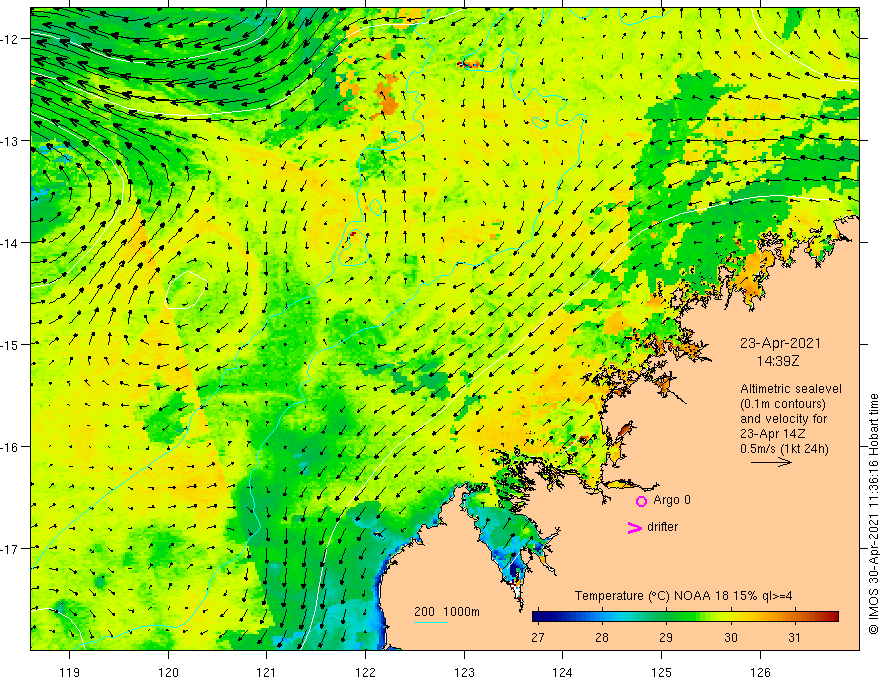Click the 'Altimetric sealevel' caption line
This screenshot has width=880, height=680.
coord(791,389)
